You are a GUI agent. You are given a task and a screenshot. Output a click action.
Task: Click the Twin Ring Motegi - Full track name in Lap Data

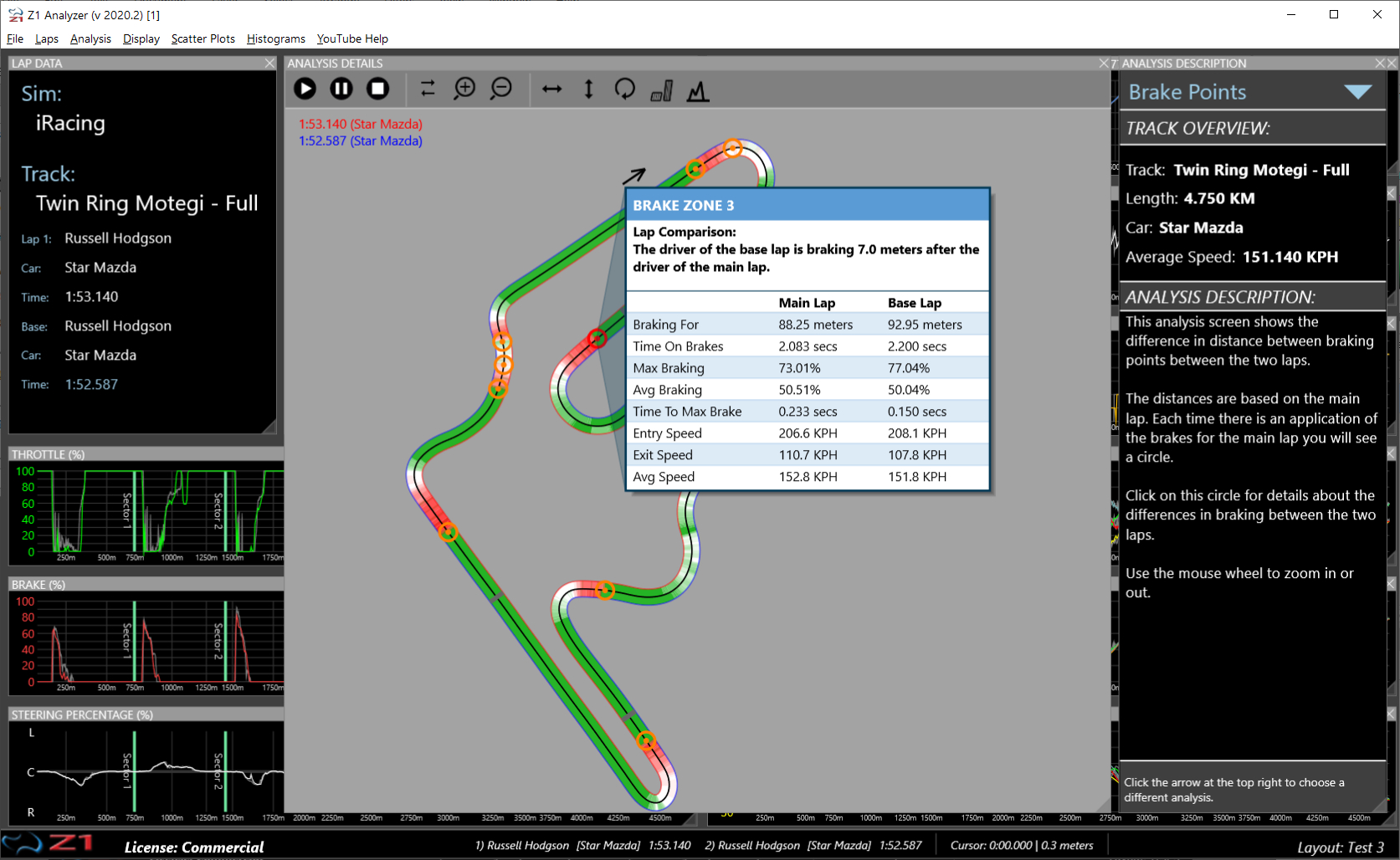click(x=146, y=203)
